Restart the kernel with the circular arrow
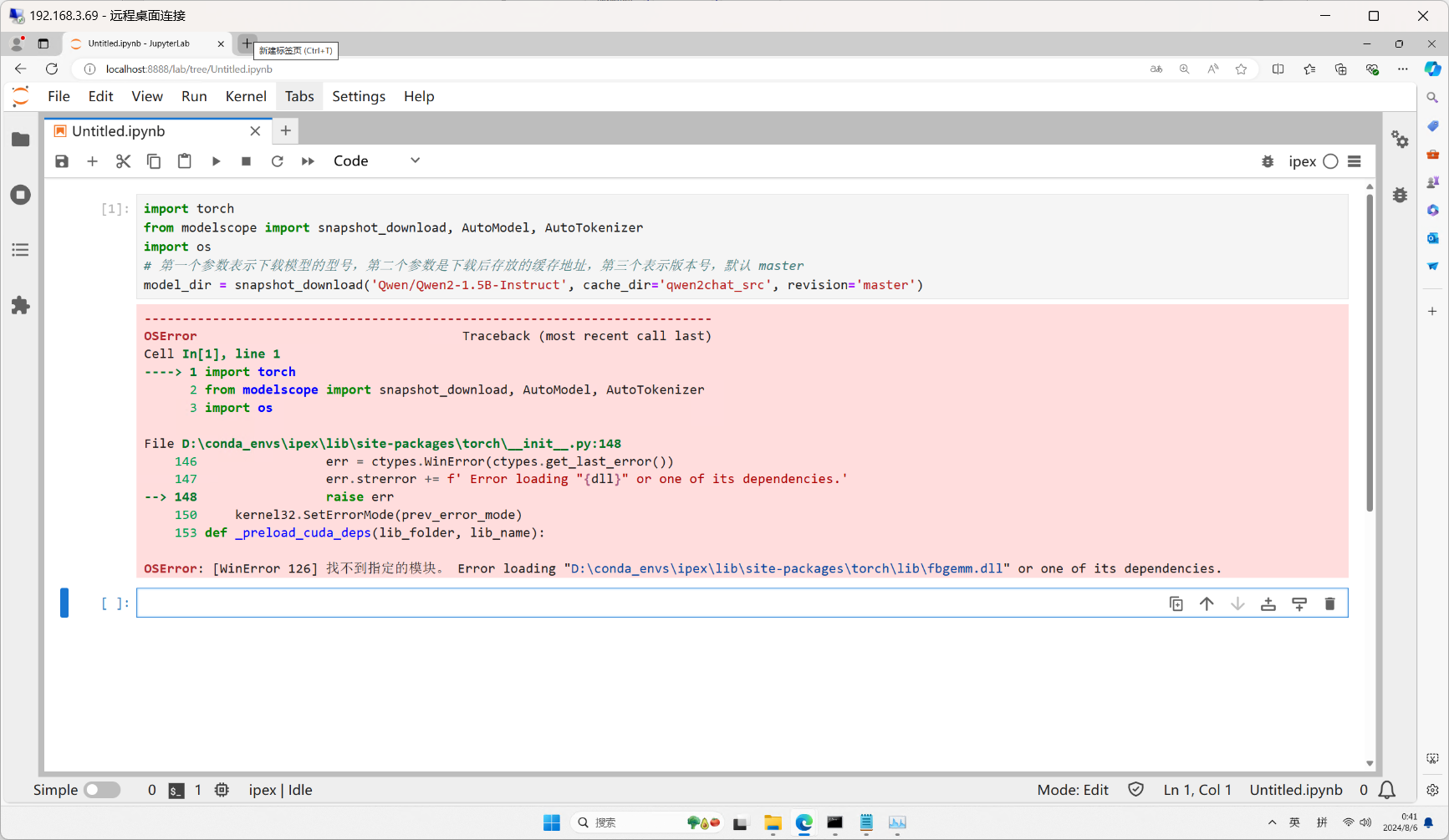The image size is (1449, 840). [277, 161]
